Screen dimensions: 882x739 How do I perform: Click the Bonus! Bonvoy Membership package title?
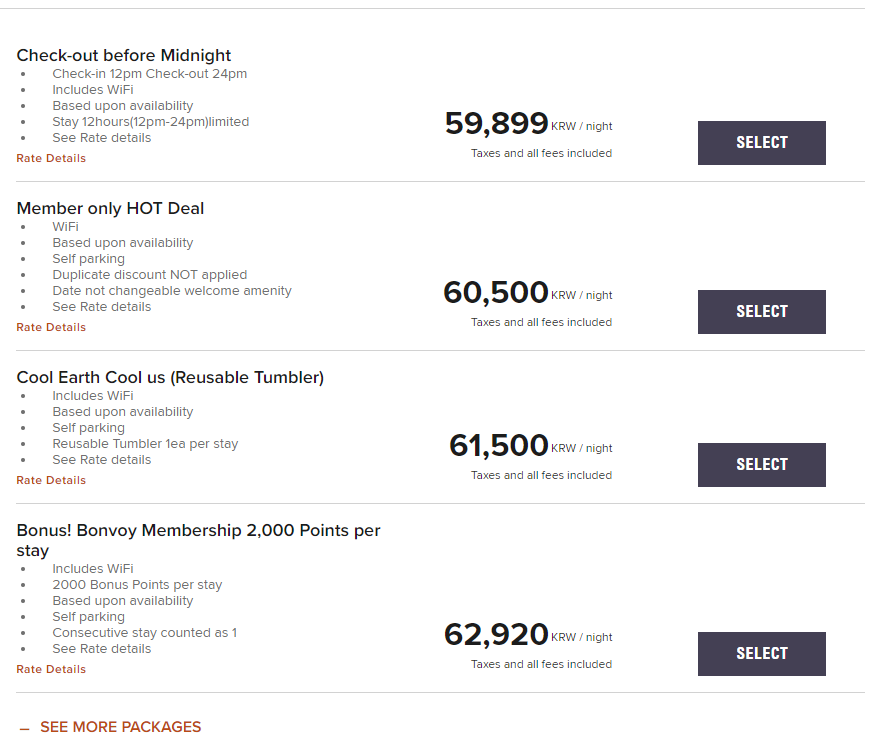click(198, 531)
